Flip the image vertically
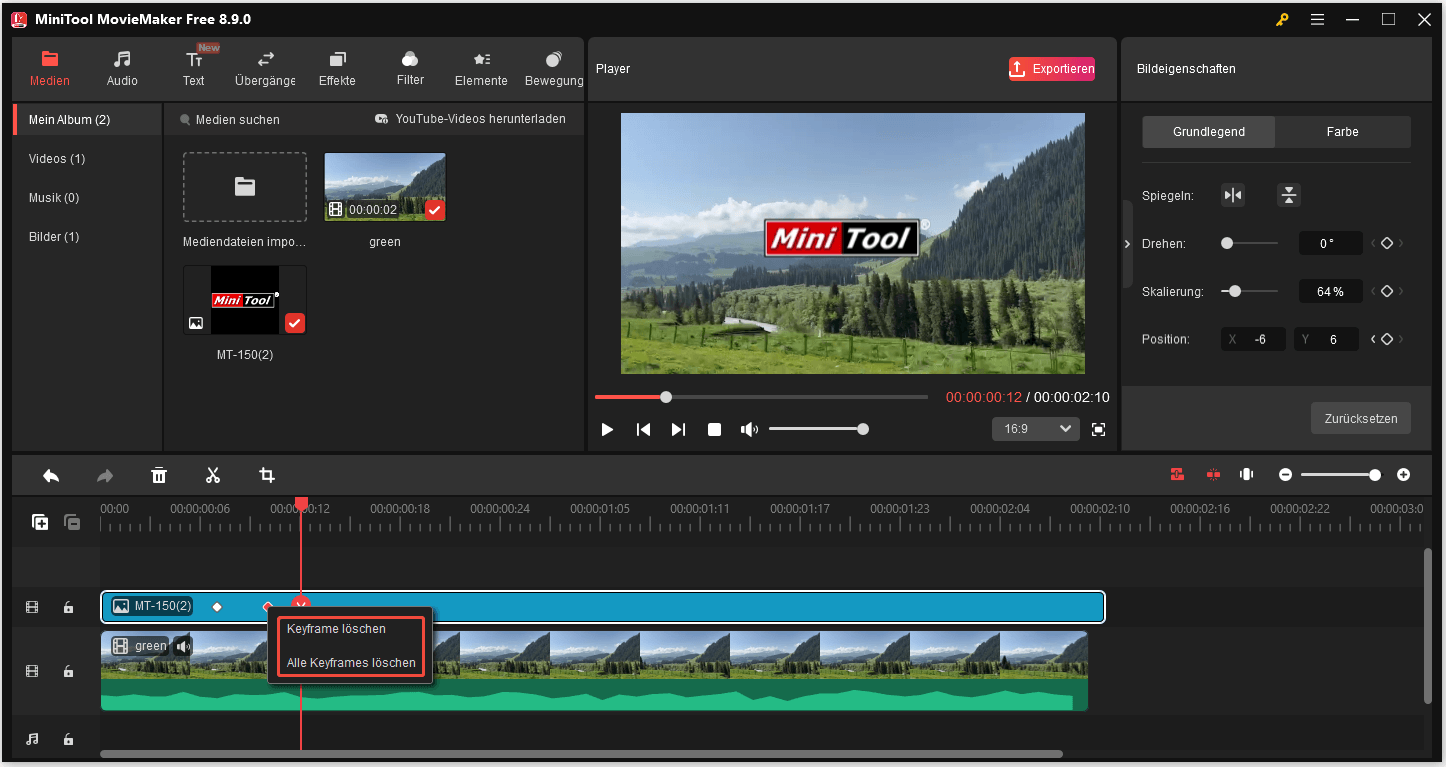Screen dimensions: 1446x767 (x=1289, y=195)
